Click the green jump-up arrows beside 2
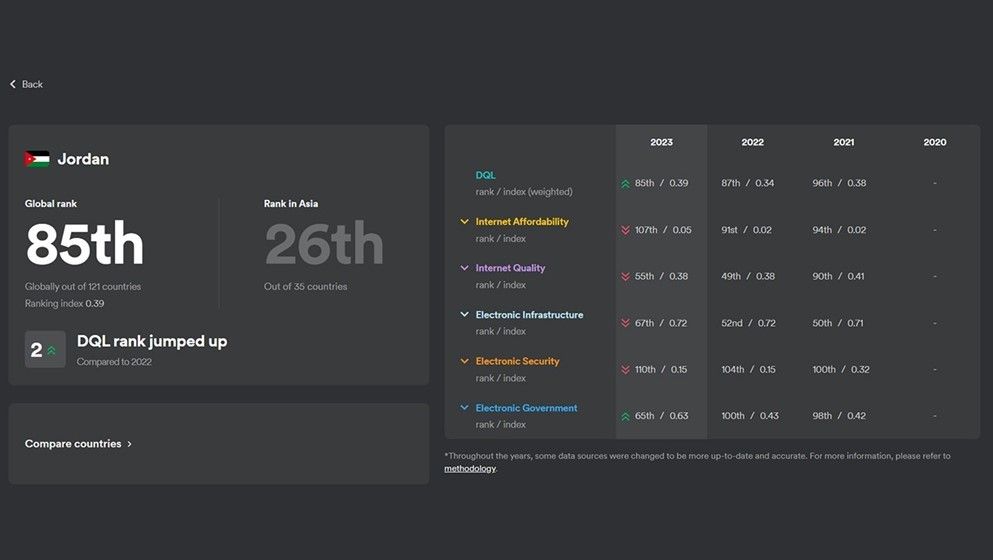993x560 pixels. 51,350
